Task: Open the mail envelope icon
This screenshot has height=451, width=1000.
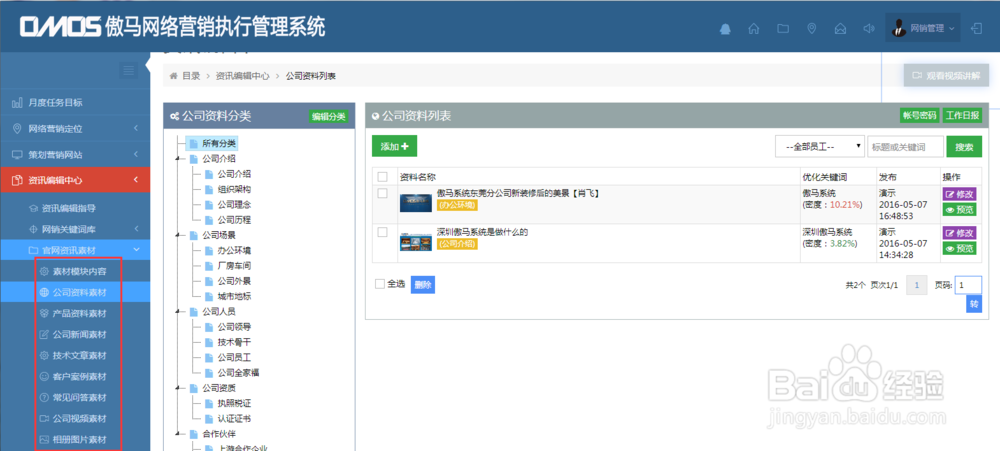Action: pyautogui.click(x=841, y=29)
